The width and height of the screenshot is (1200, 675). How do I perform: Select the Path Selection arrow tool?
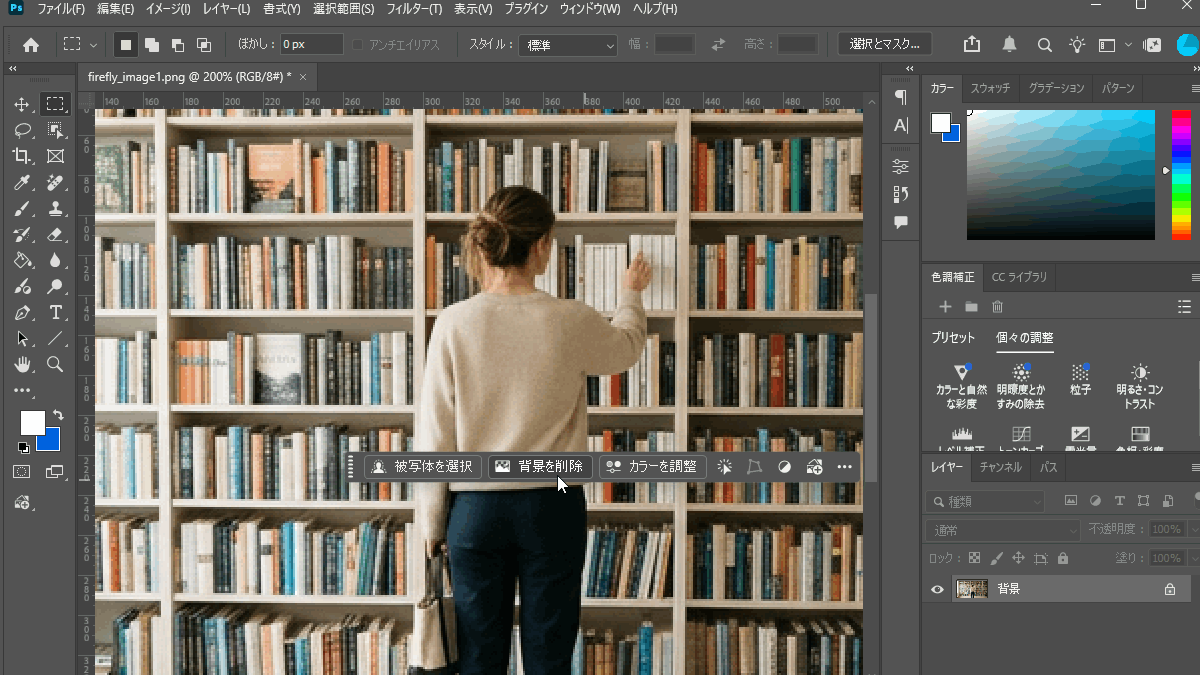[21, 338]
